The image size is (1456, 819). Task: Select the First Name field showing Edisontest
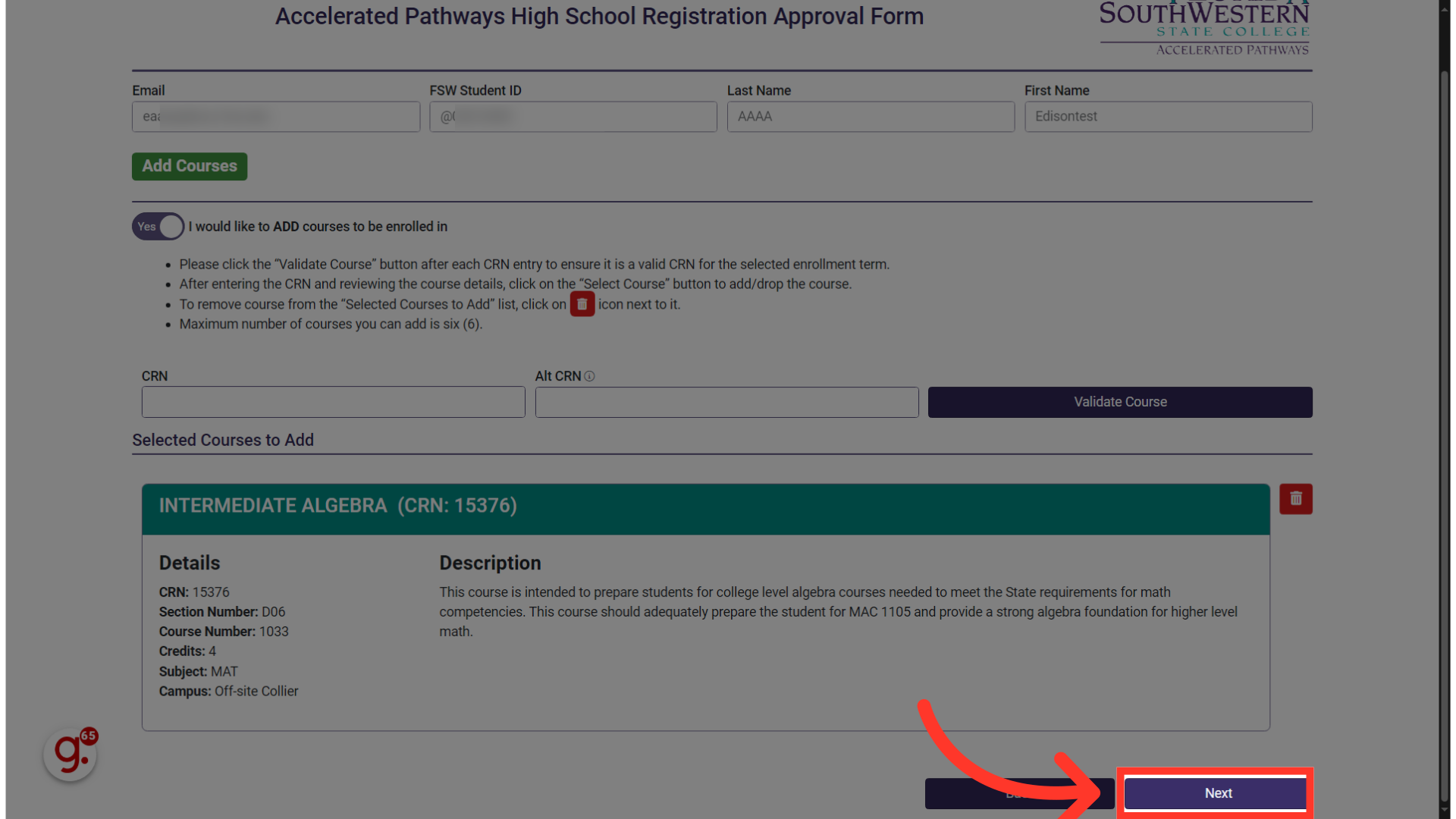(1168, 116)
